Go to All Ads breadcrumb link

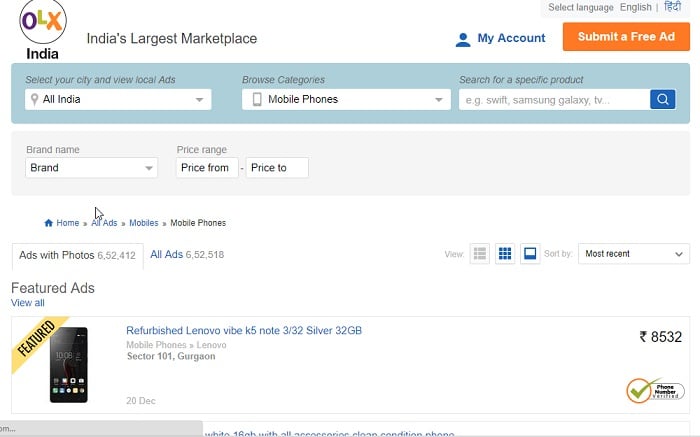coord(104,223)
